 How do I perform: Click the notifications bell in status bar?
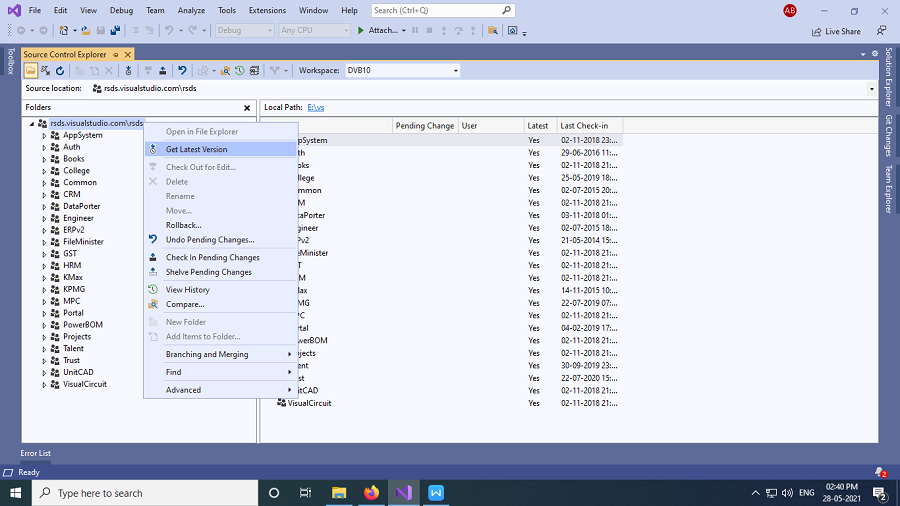tap(880, 472)
